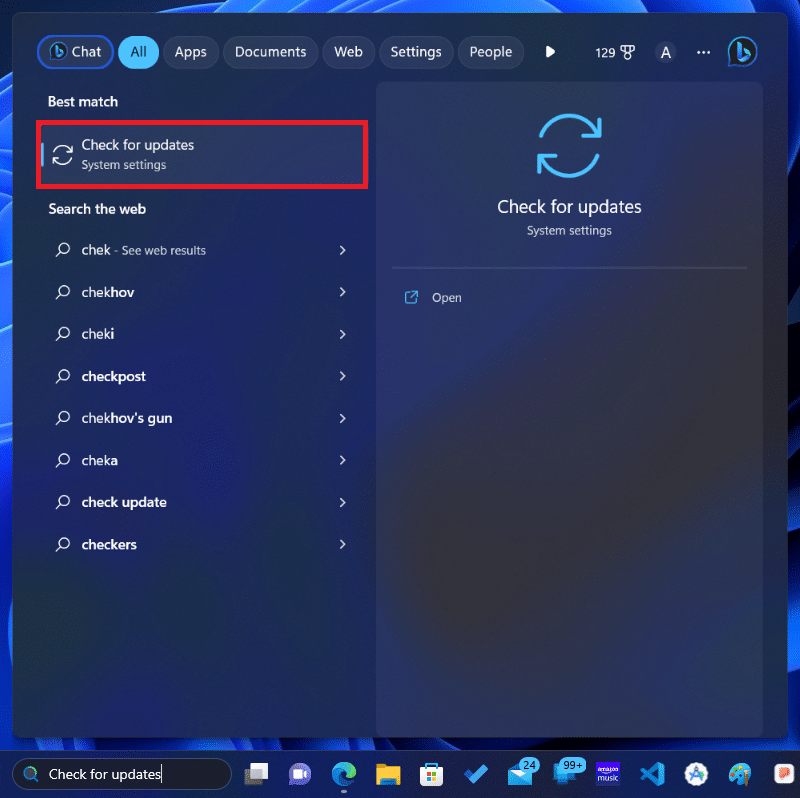
Task: Click Open in the preview pane
Action: click(x=446, y=298)
